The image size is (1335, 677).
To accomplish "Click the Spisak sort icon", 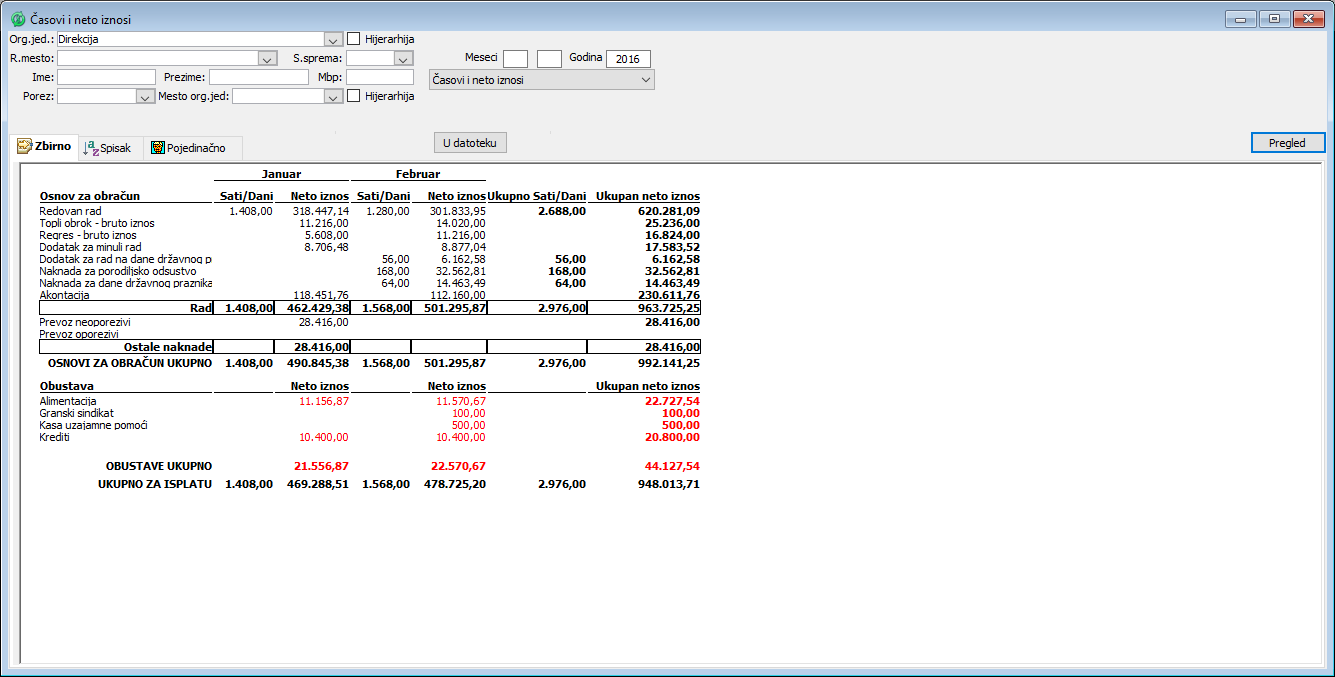I will click(x=90, y=147).
